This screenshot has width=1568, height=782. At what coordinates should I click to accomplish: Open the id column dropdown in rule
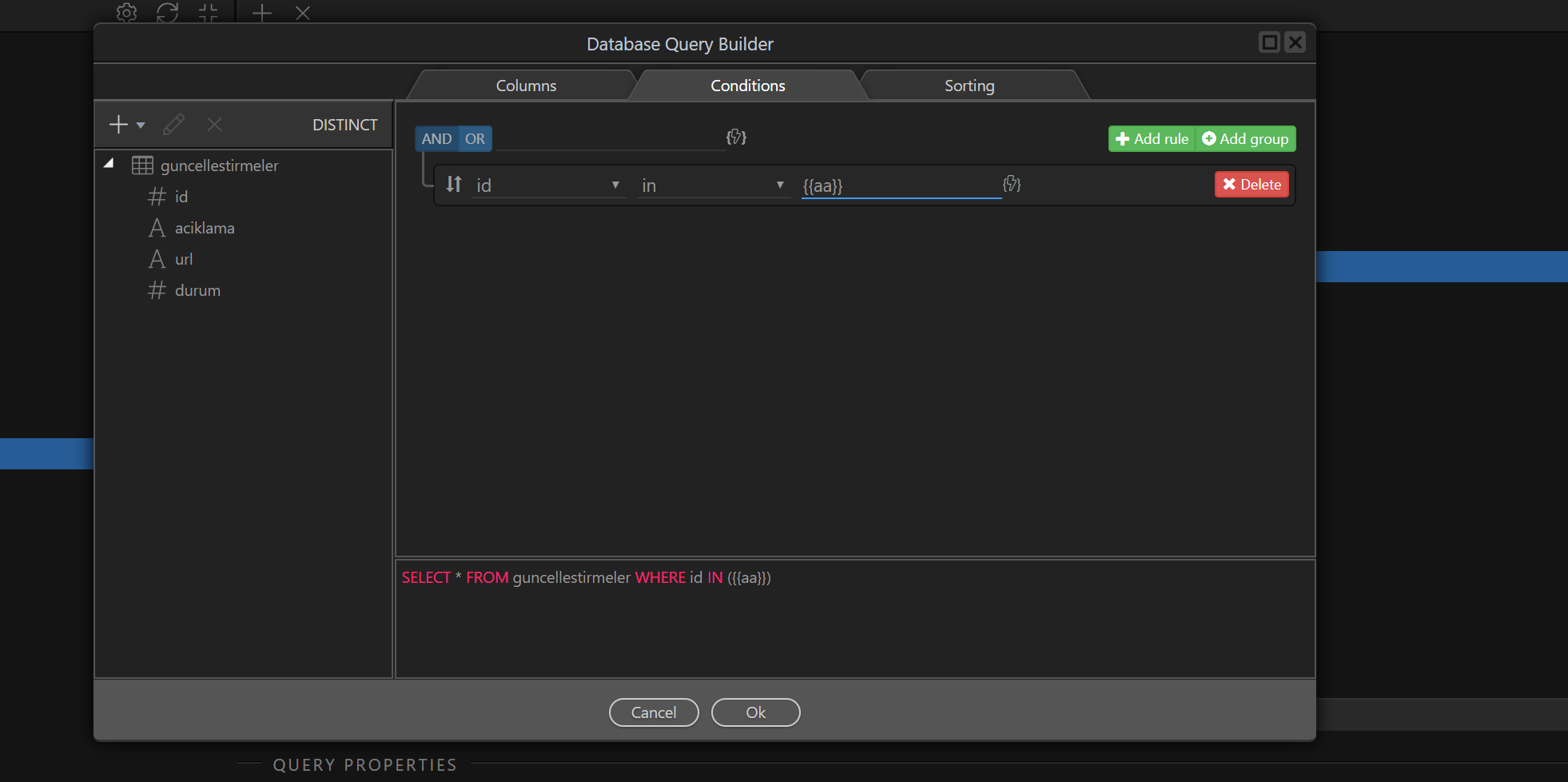548,186
